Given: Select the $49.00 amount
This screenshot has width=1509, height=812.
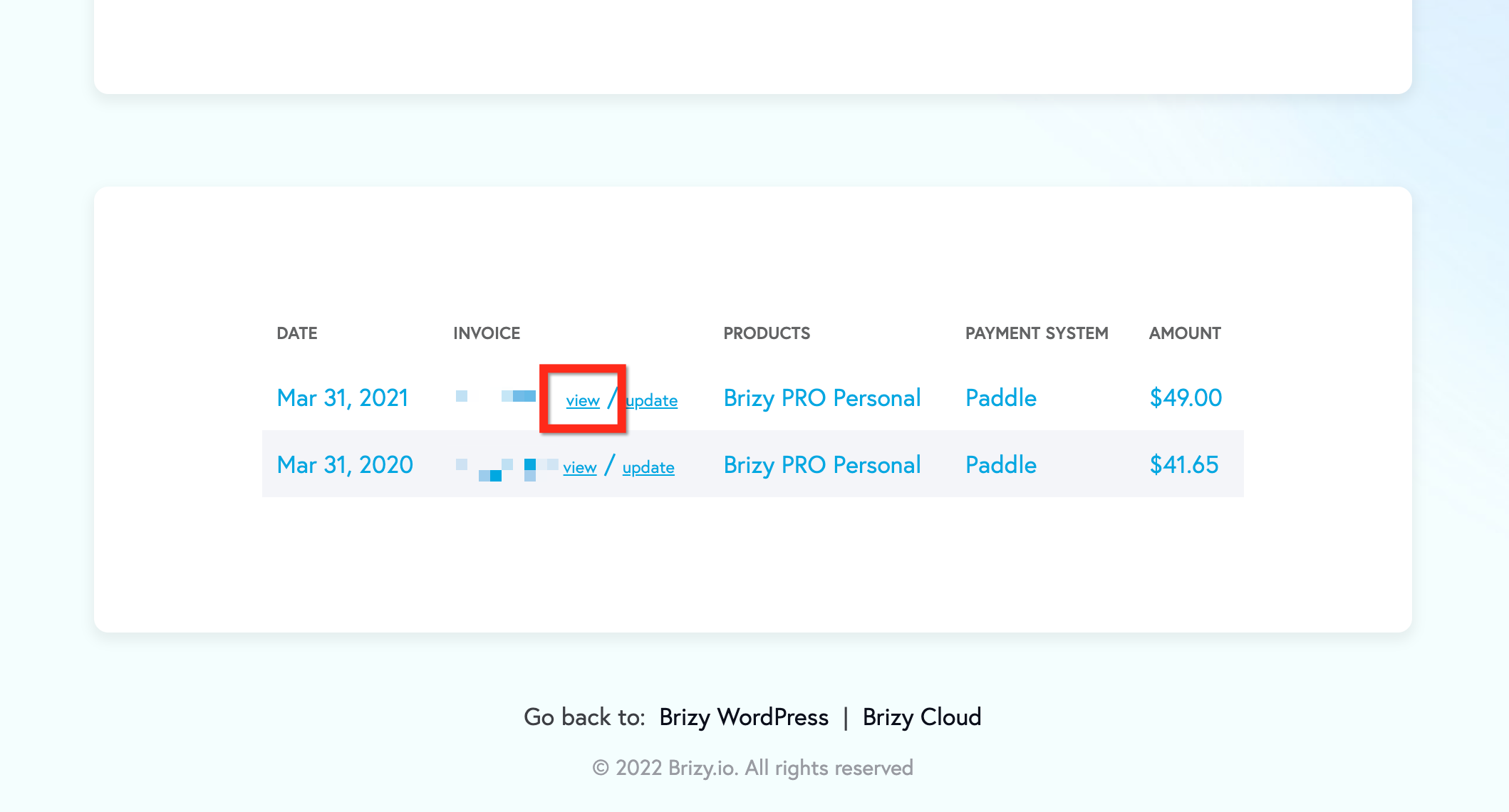Looking at the screenshot, I should (1186, 397).
